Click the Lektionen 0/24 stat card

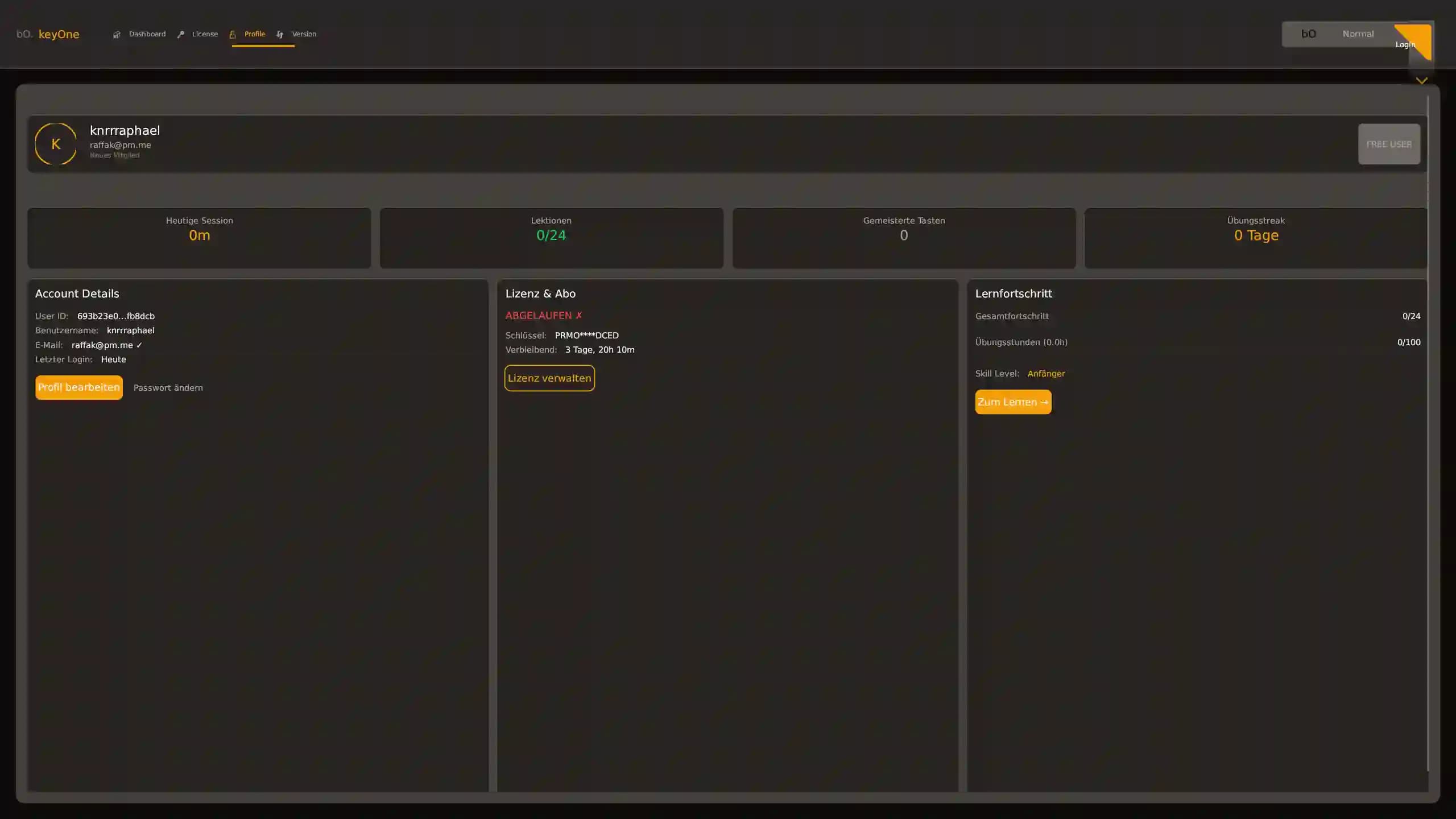pos(551,237)
